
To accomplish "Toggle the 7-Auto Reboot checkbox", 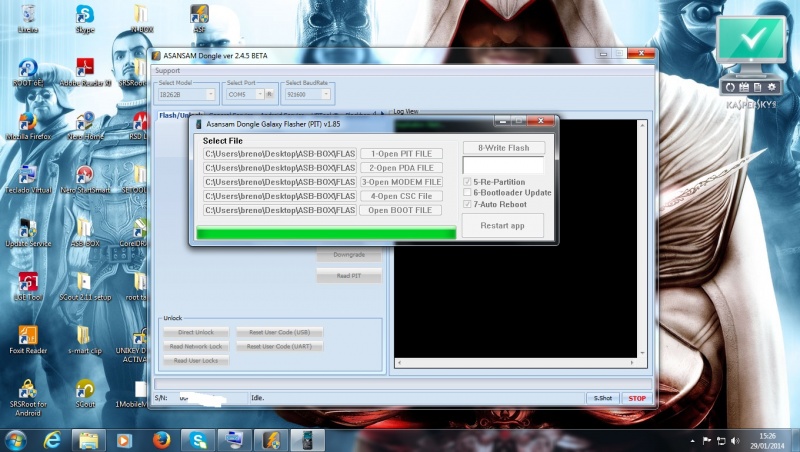I will 467,204.
